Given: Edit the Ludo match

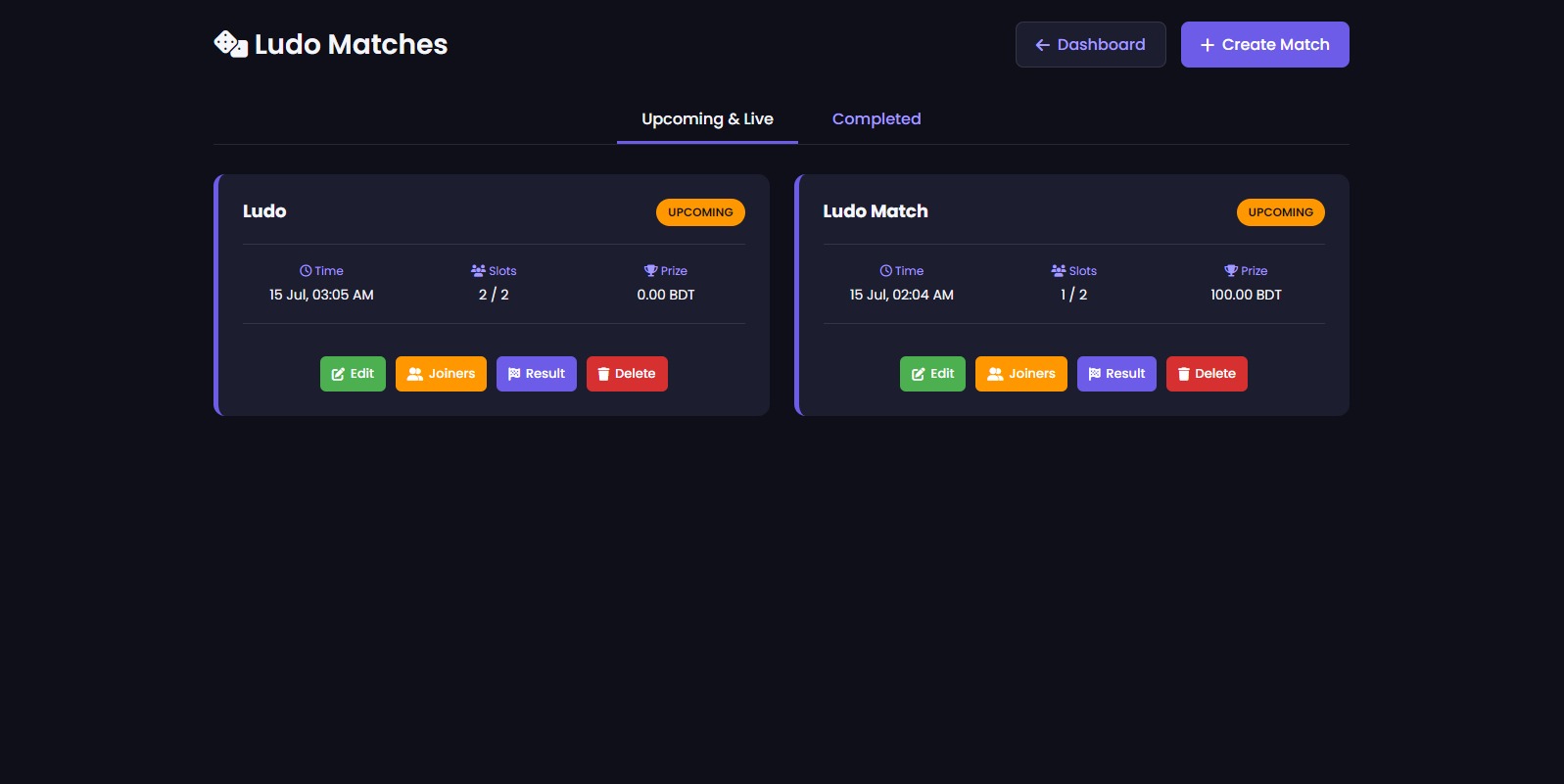Looking at the screenshot, I should click(353, 374).
